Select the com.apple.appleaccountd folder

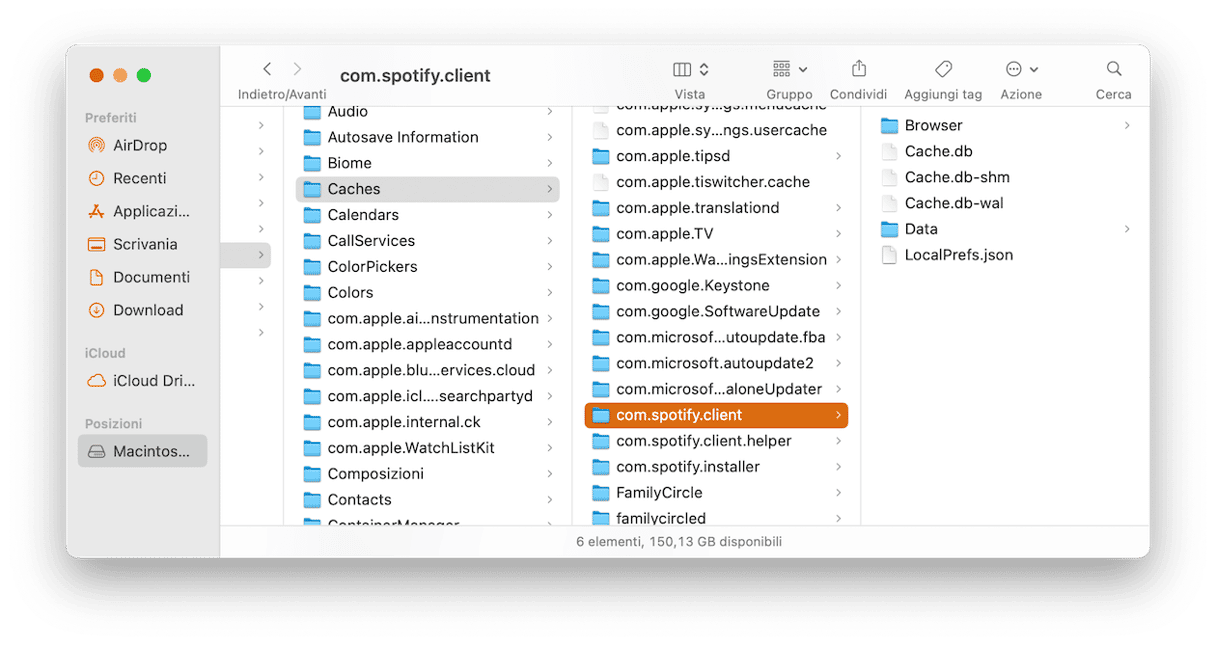point(427,344)
